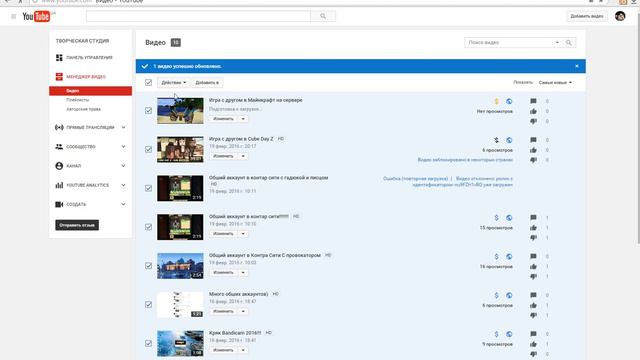Click comments icon for Много общих аккаунтов row
The image size is (640, 360).
coord(533,295)
